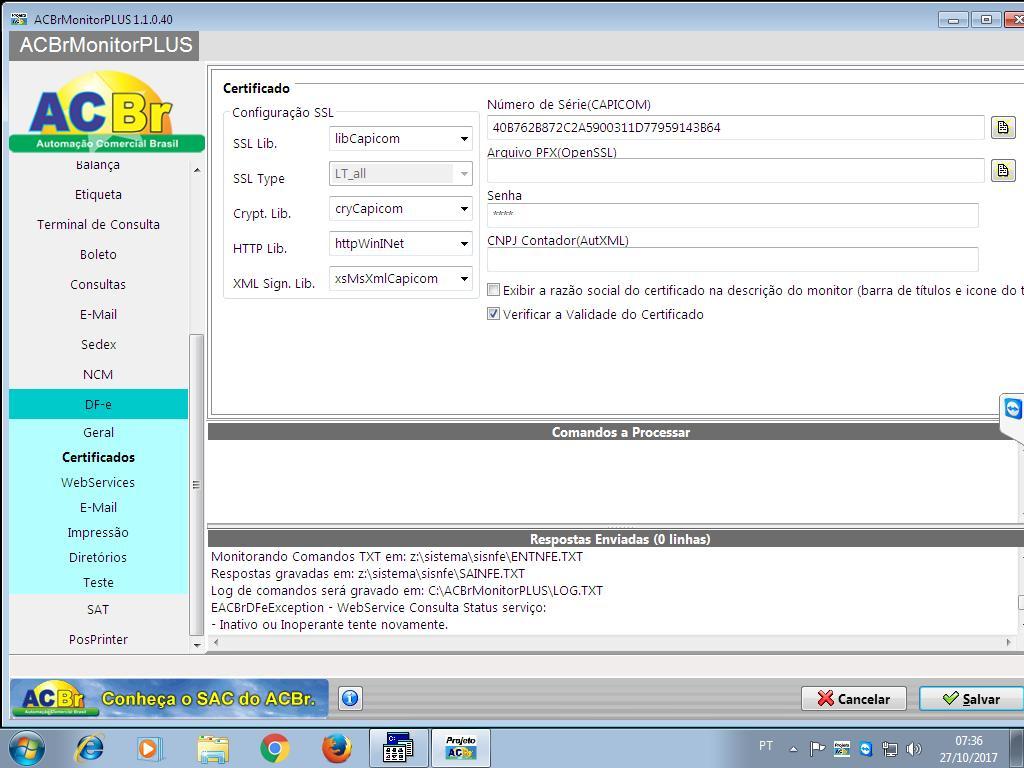Screen dimensions: 1024x768
Task: Launch Firefox from taskbar
Action: (337, 749)
